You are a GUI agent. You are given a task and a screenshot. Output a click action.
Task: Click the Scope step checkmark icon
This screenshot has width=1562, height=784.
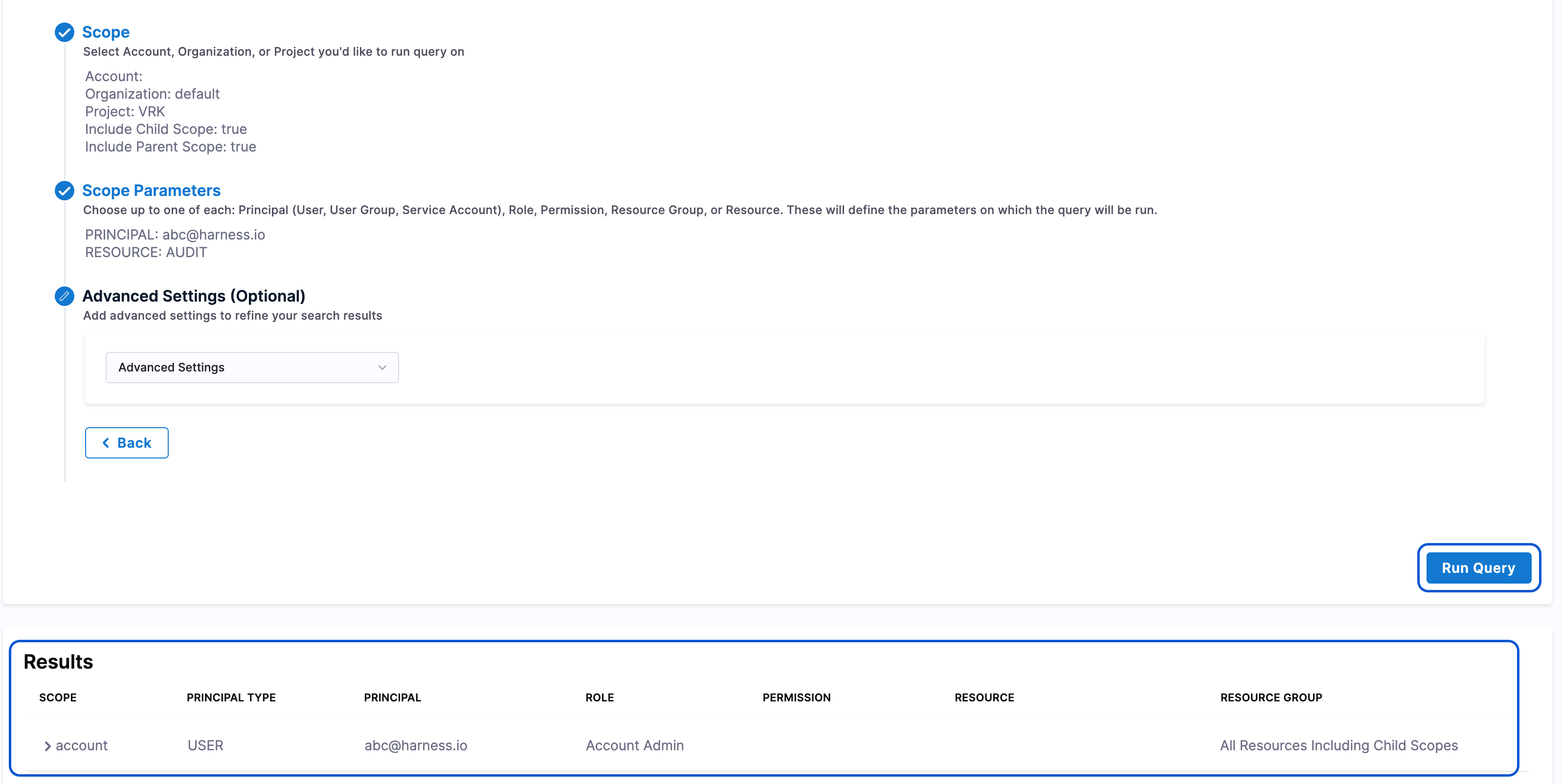64,32
